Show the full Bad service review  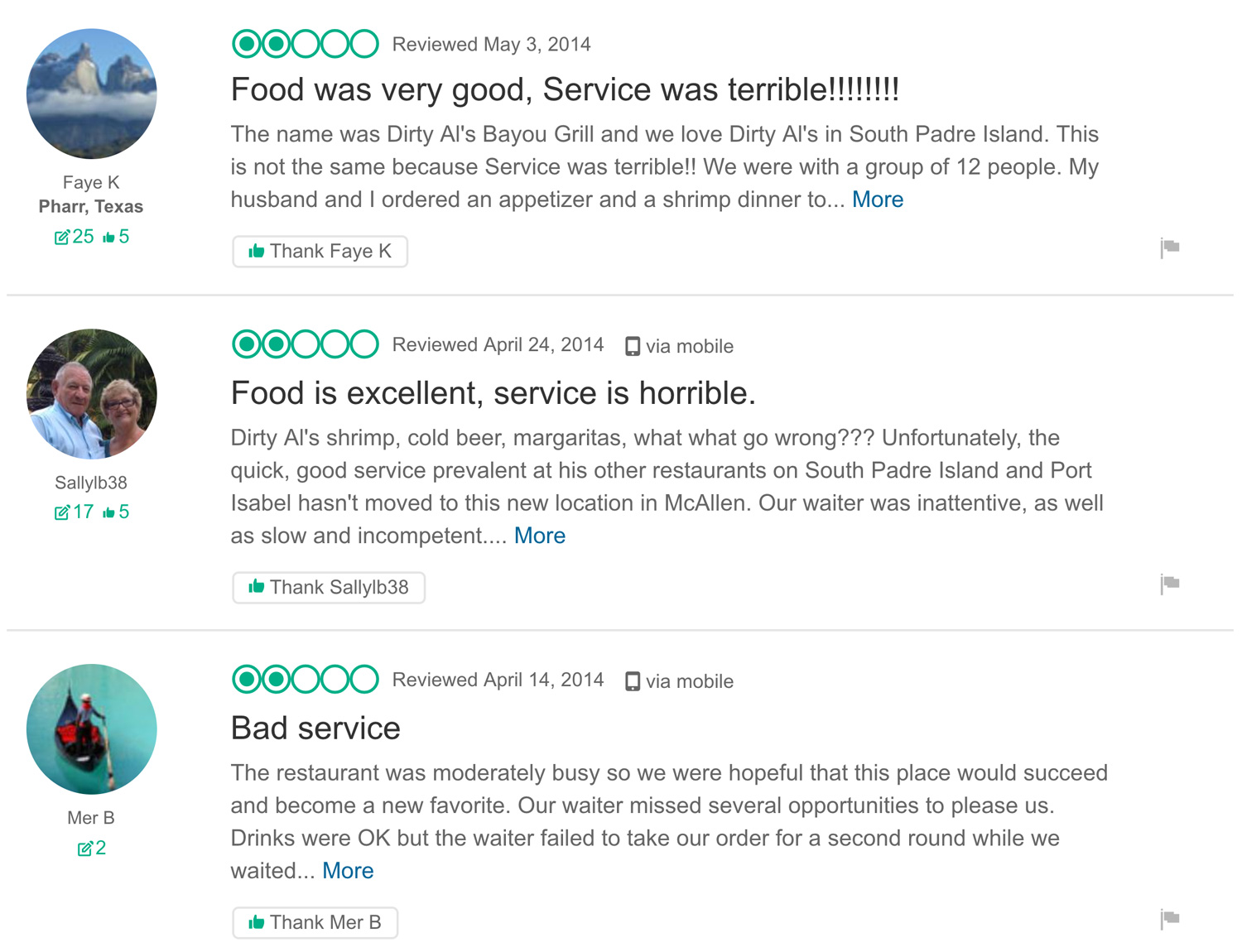point(348,871)
